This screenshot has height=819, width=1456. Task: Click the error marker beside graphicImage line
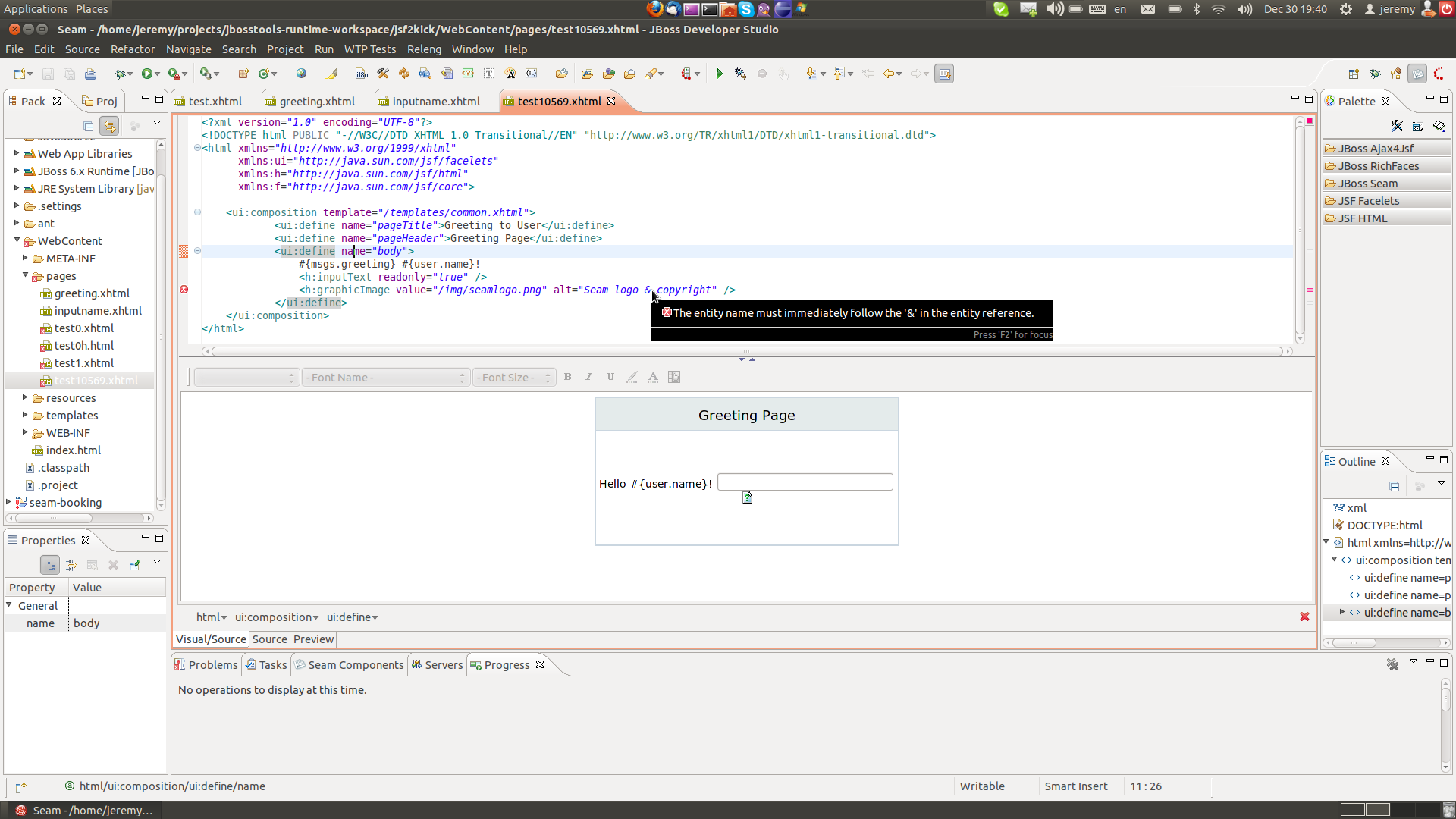[184, 290]
